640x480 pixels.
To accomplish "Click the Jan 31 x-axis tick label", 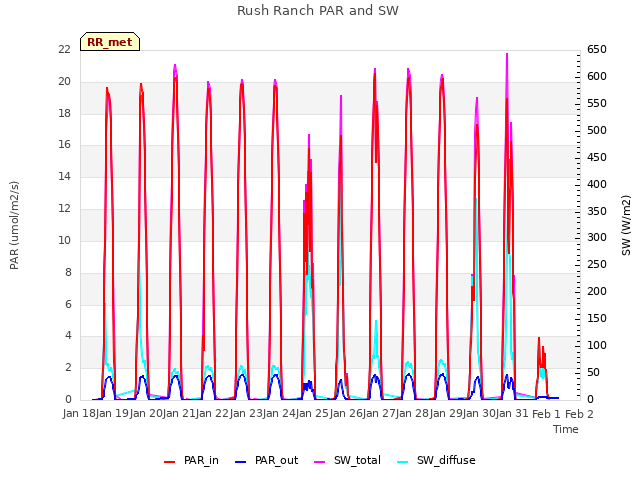I will point(512,414).
